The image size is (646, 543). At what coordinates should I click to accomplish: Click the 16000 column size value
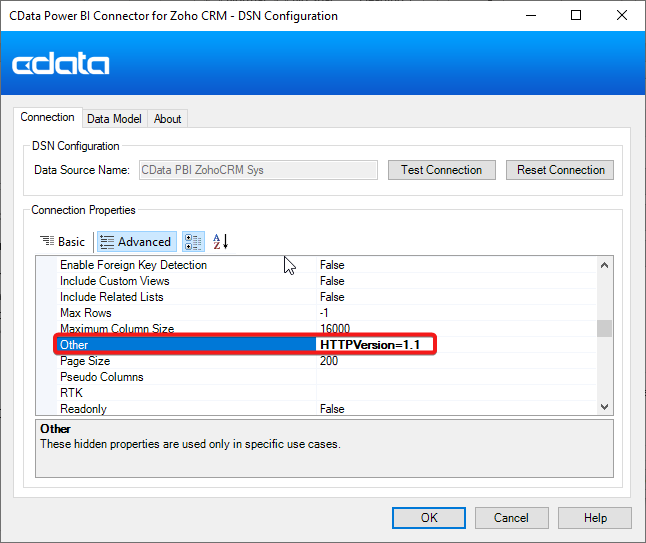335,329
